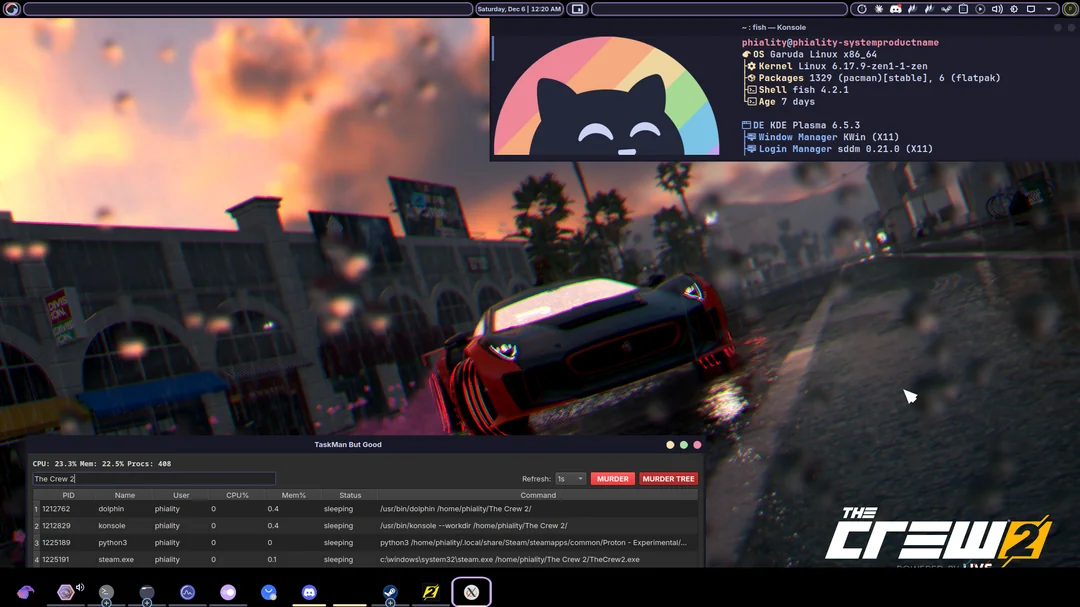Open the blue shopping bag store icon
The width and height of the screenshot is (1080, 607).
[x=269, y=593]
